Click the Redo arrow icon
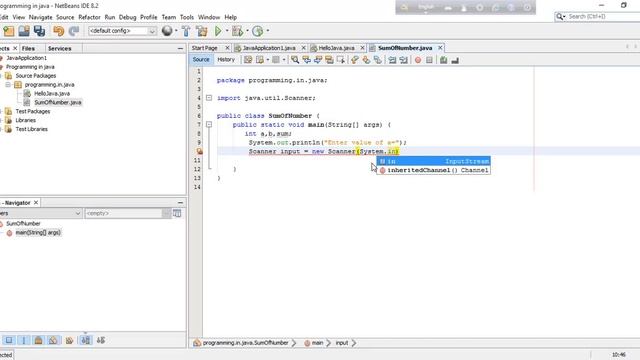Screen dimensions: 640x360 coord(74,31)
